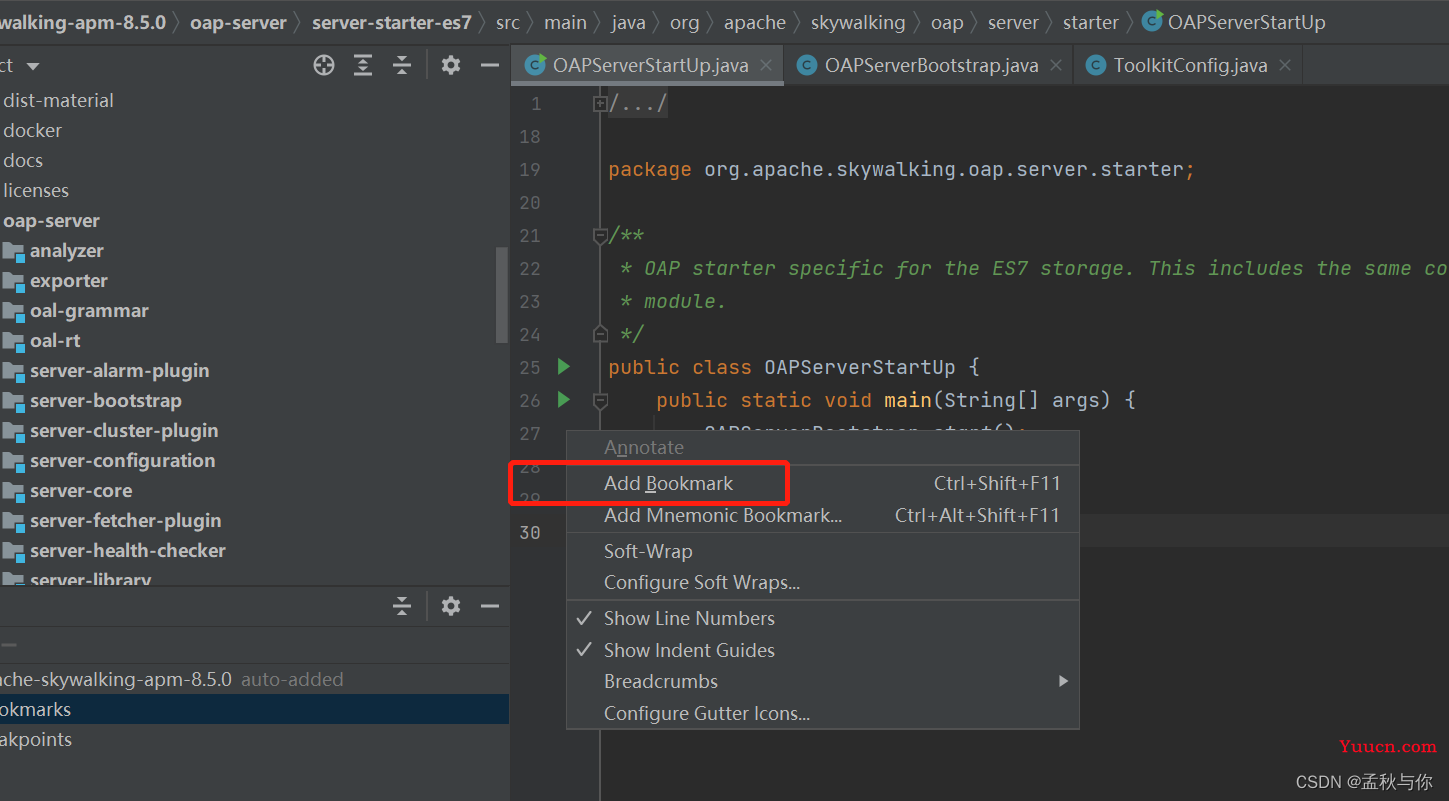Expand all items in project panel

tap(363, 65)
